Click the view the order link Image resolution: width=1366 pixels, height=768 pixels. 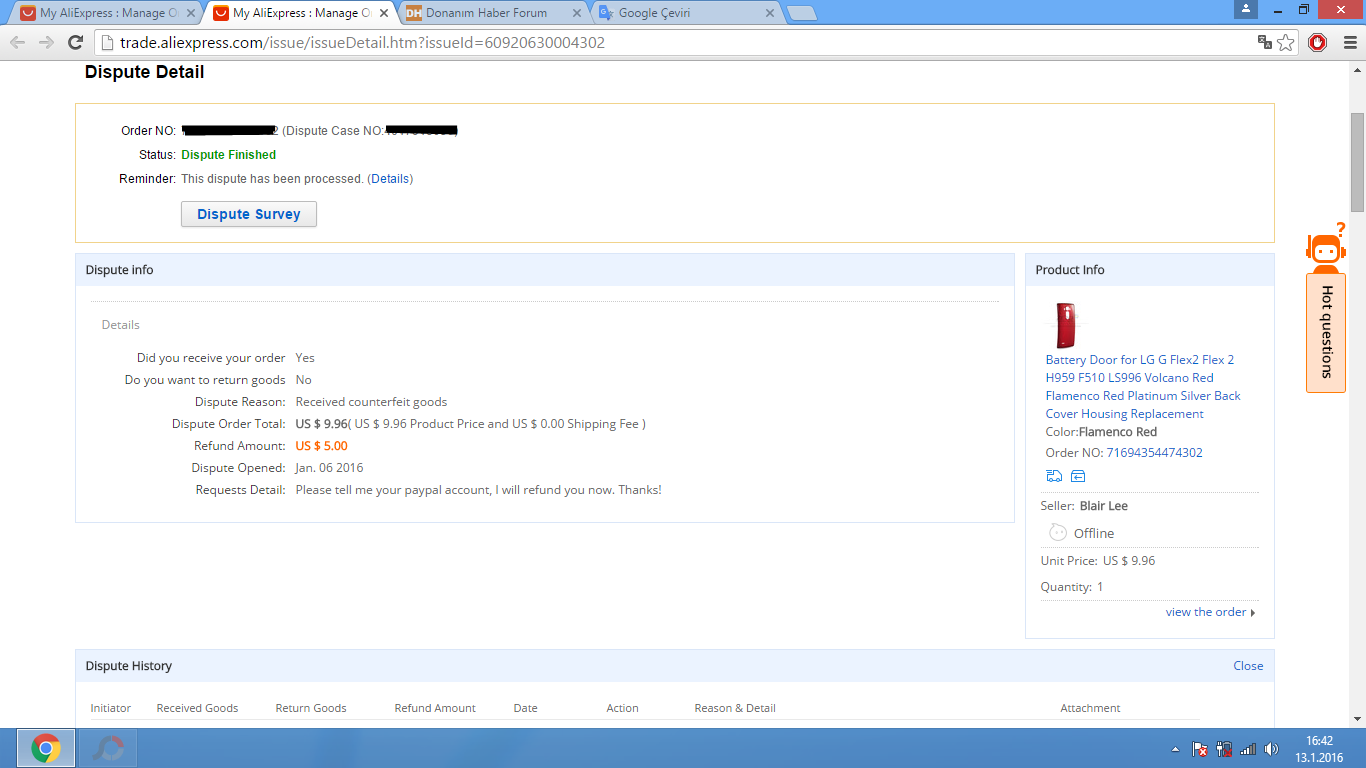[1206, 612]
